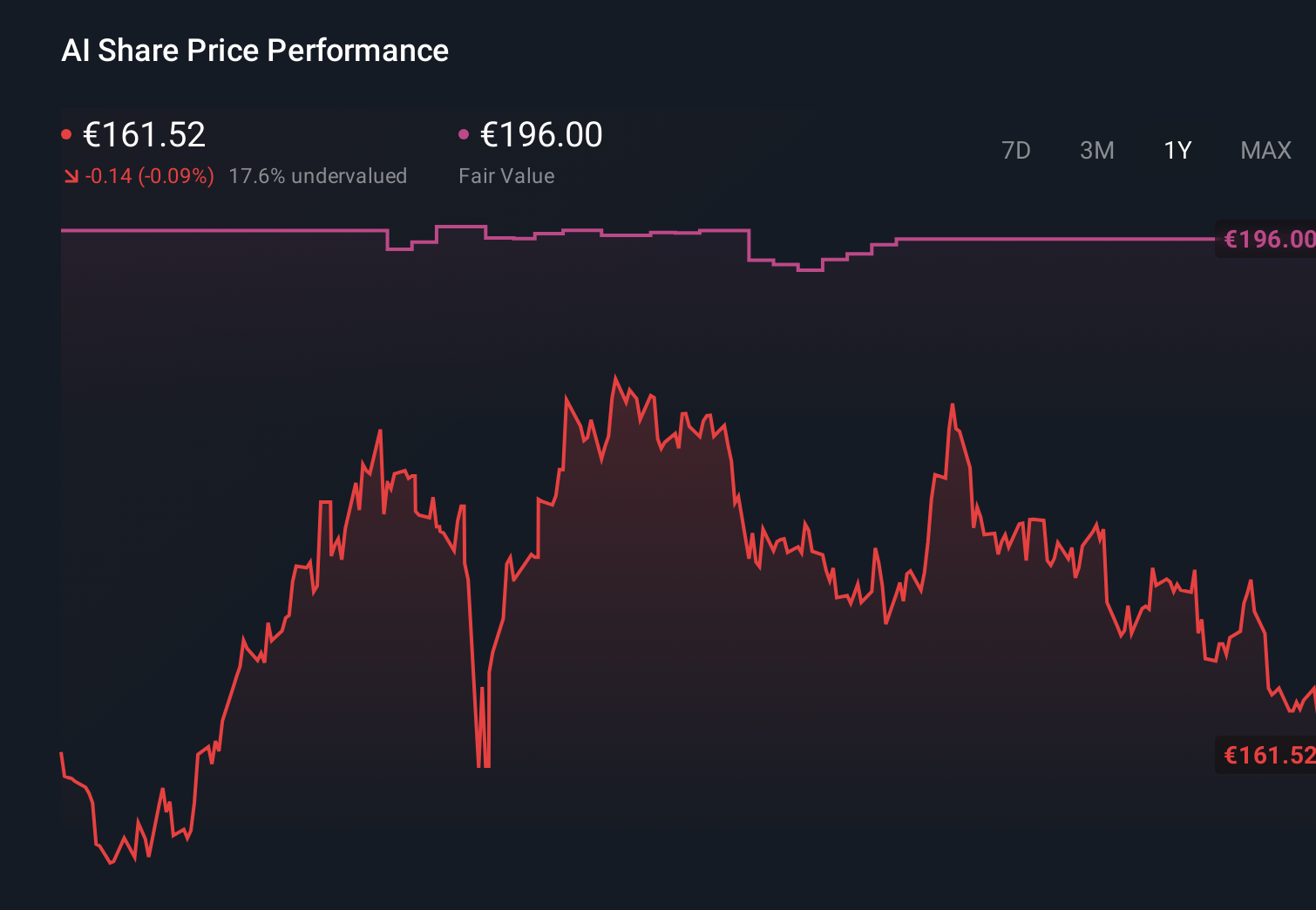Click the decline arrow before -0.14
This screenshot has height=910, width=1316.
71,175
